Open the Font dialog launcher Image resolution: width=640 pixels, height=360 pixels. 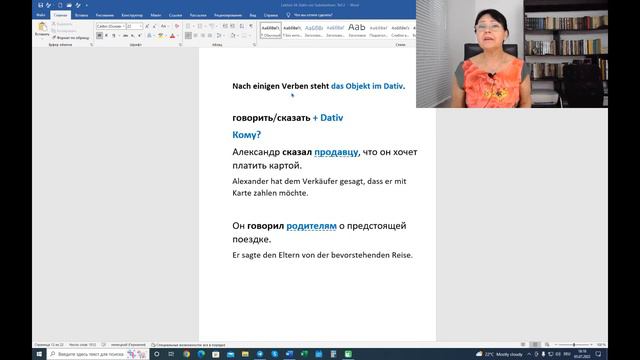180,45
